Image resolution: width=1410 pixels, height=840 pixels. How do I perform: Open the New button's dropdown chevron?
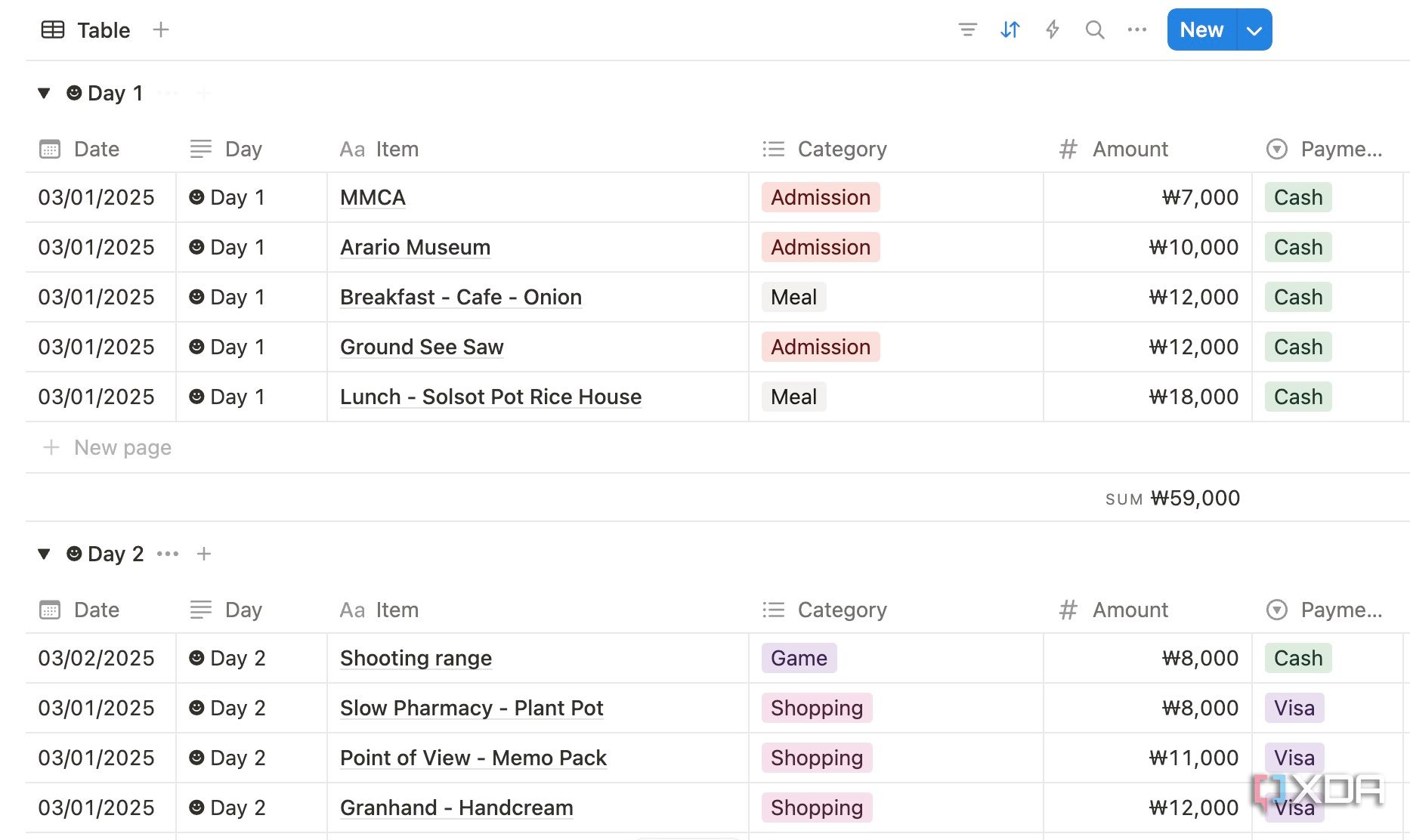(1254, 29)
